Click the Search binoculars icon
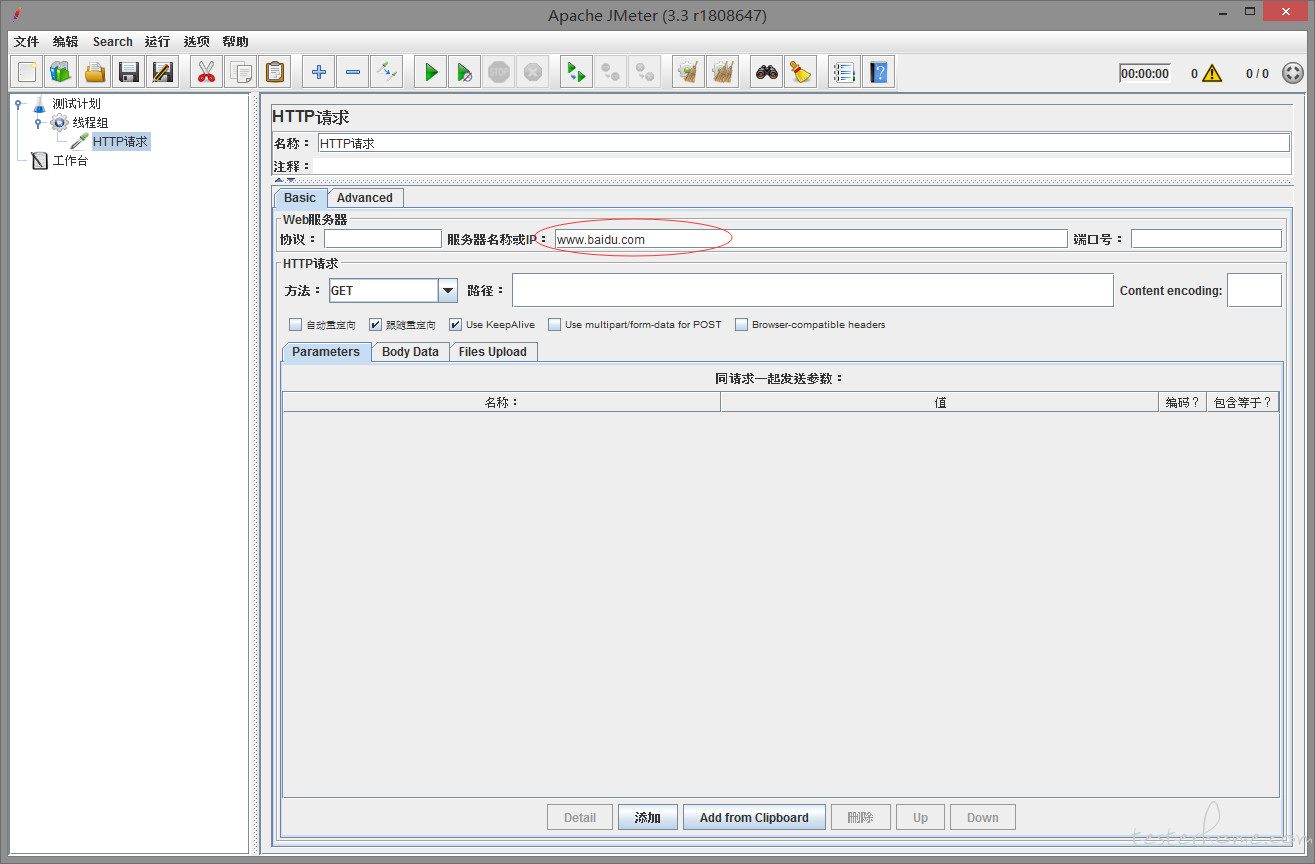 (x=767, y=72)
